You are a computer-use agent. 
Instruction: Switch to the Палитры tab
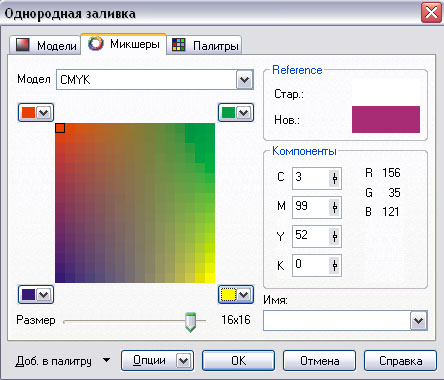coord(204,45)
